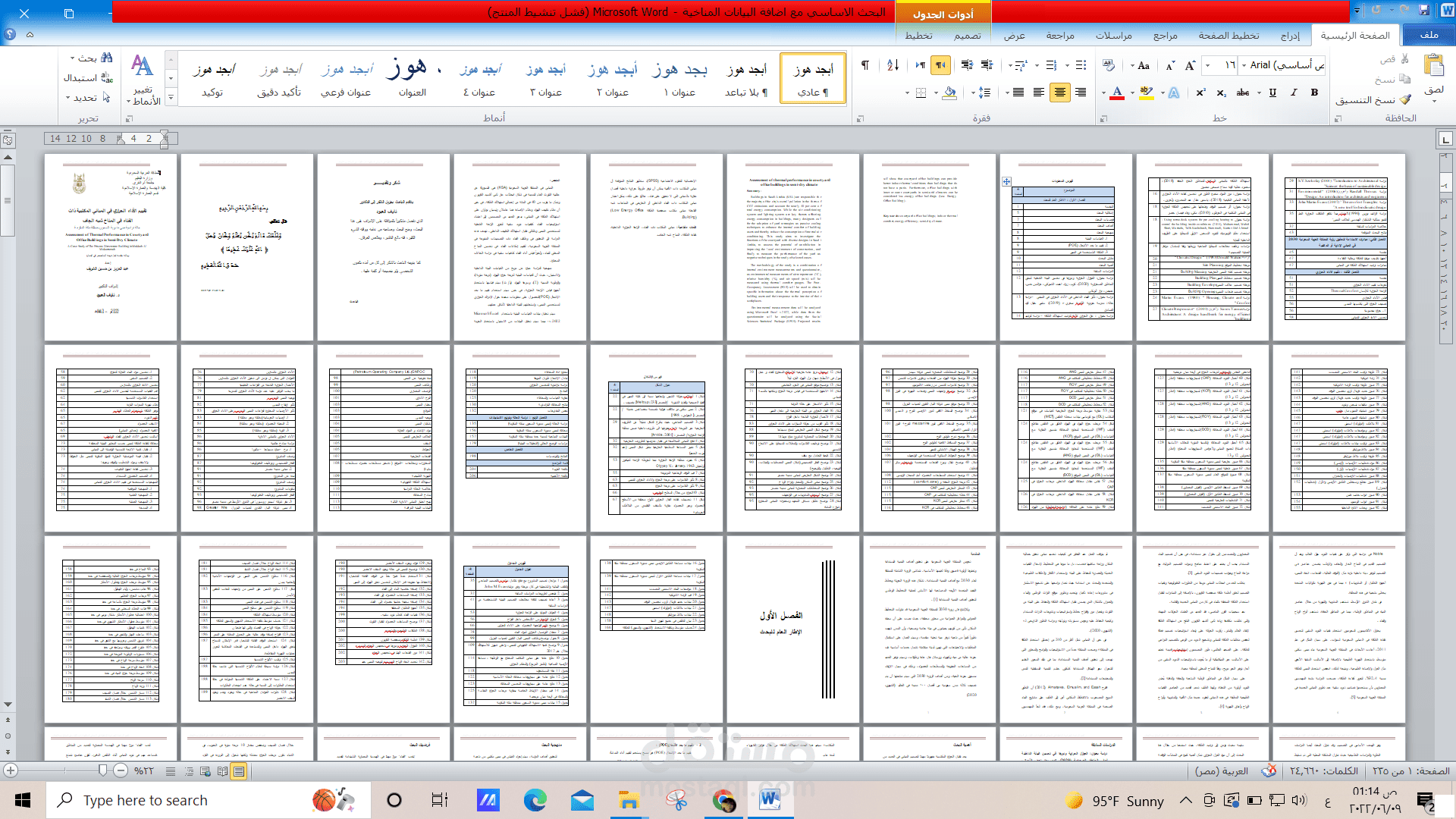Toggle Strikethrough formatting
The image size is (1456, 819).
tap(1243, 93)
